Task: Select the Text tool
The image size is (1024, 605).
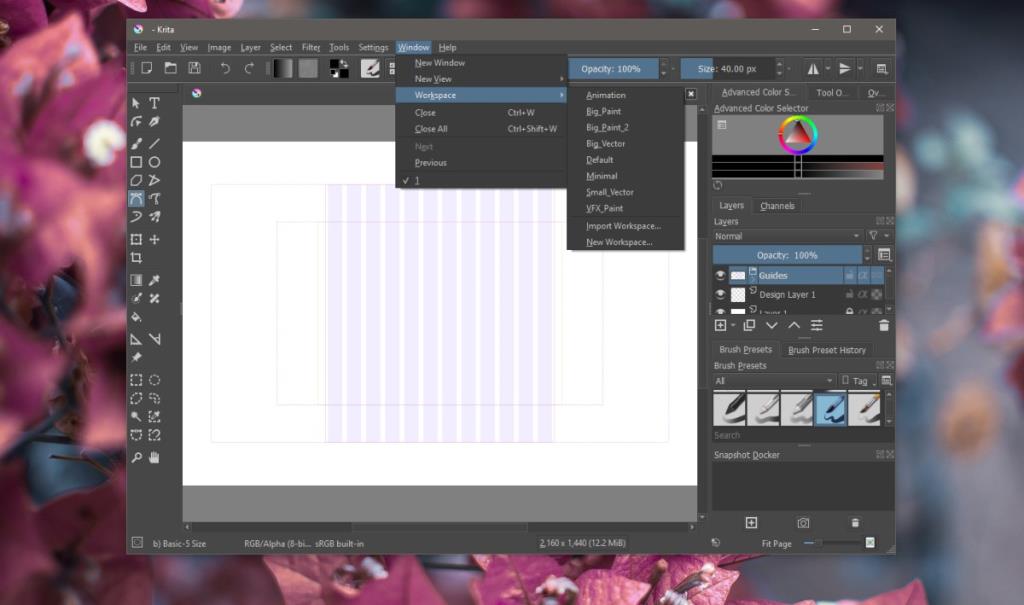Action: 153,103
